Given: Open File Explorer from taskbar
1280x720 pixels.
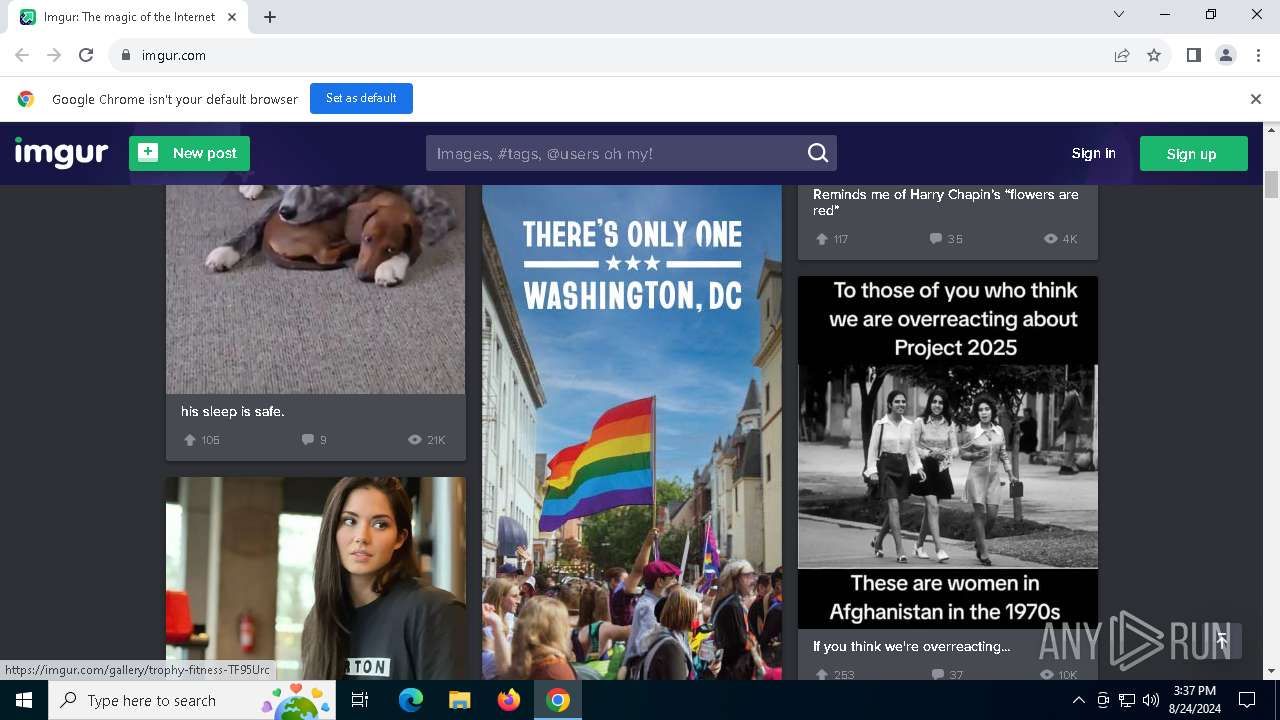Looking at the screenshot, I should (459, 700).
